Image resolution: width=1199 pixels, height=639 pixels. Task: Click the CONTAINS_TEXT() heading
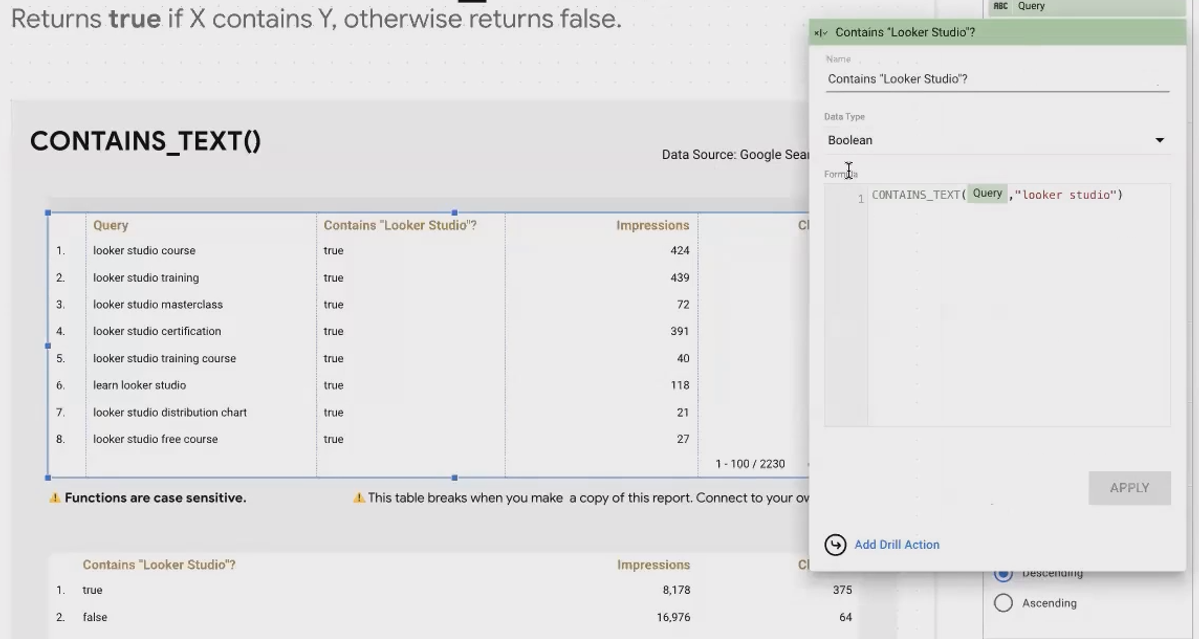click(145, 141)
